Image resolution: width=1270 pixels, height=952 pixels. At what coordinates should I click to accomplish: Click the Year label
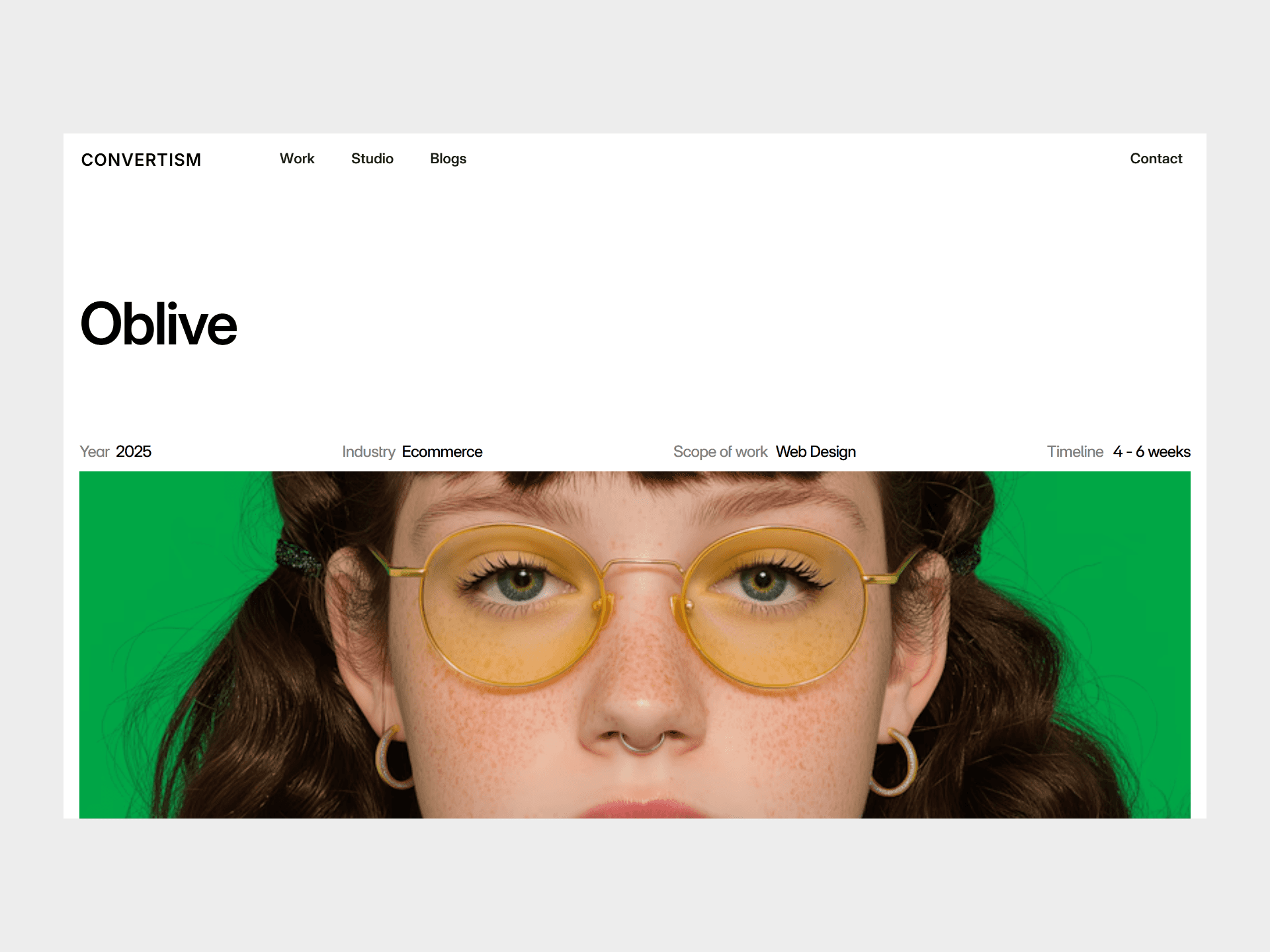[95, 452]
